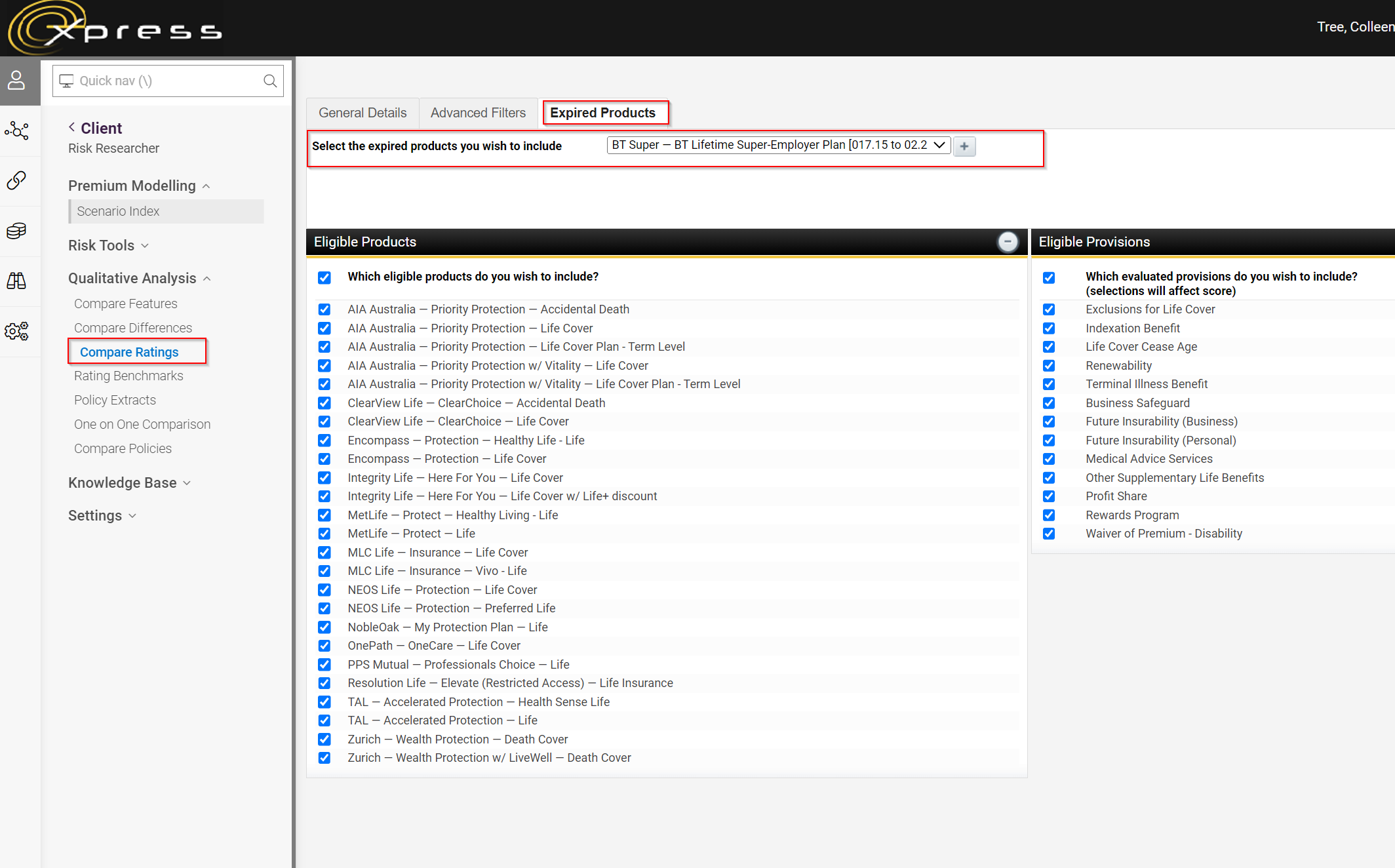1395x868 pixels.
Task: Expand the Settings section
Action: pyautogui.click(x=102, y=515)
